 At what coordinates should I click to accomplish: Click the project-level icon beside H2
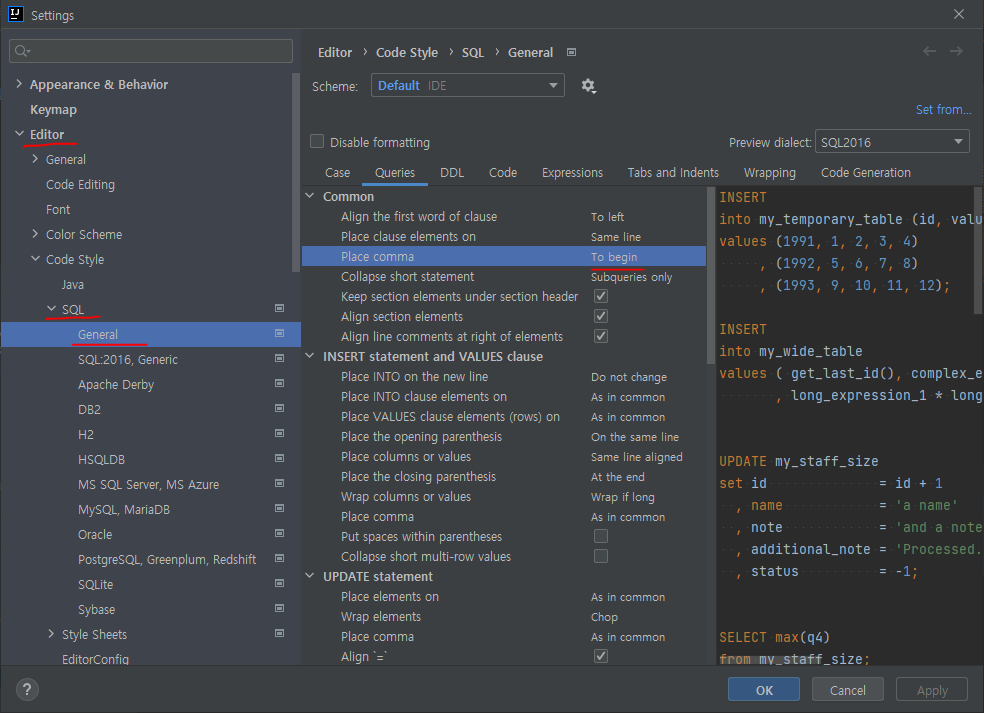pyautogui.click(x=279, y=433)
